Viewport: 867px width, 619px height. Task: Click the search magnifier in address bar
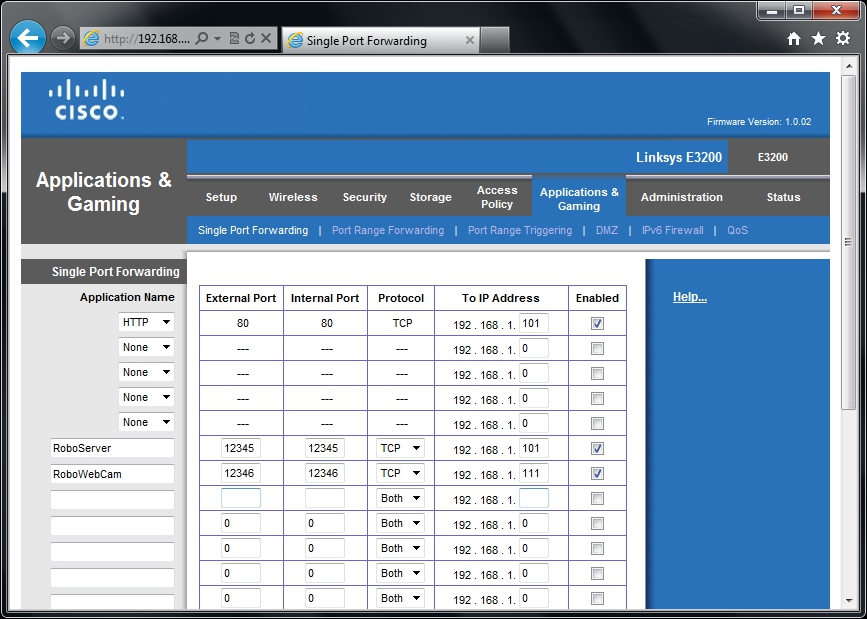point(202,38)
